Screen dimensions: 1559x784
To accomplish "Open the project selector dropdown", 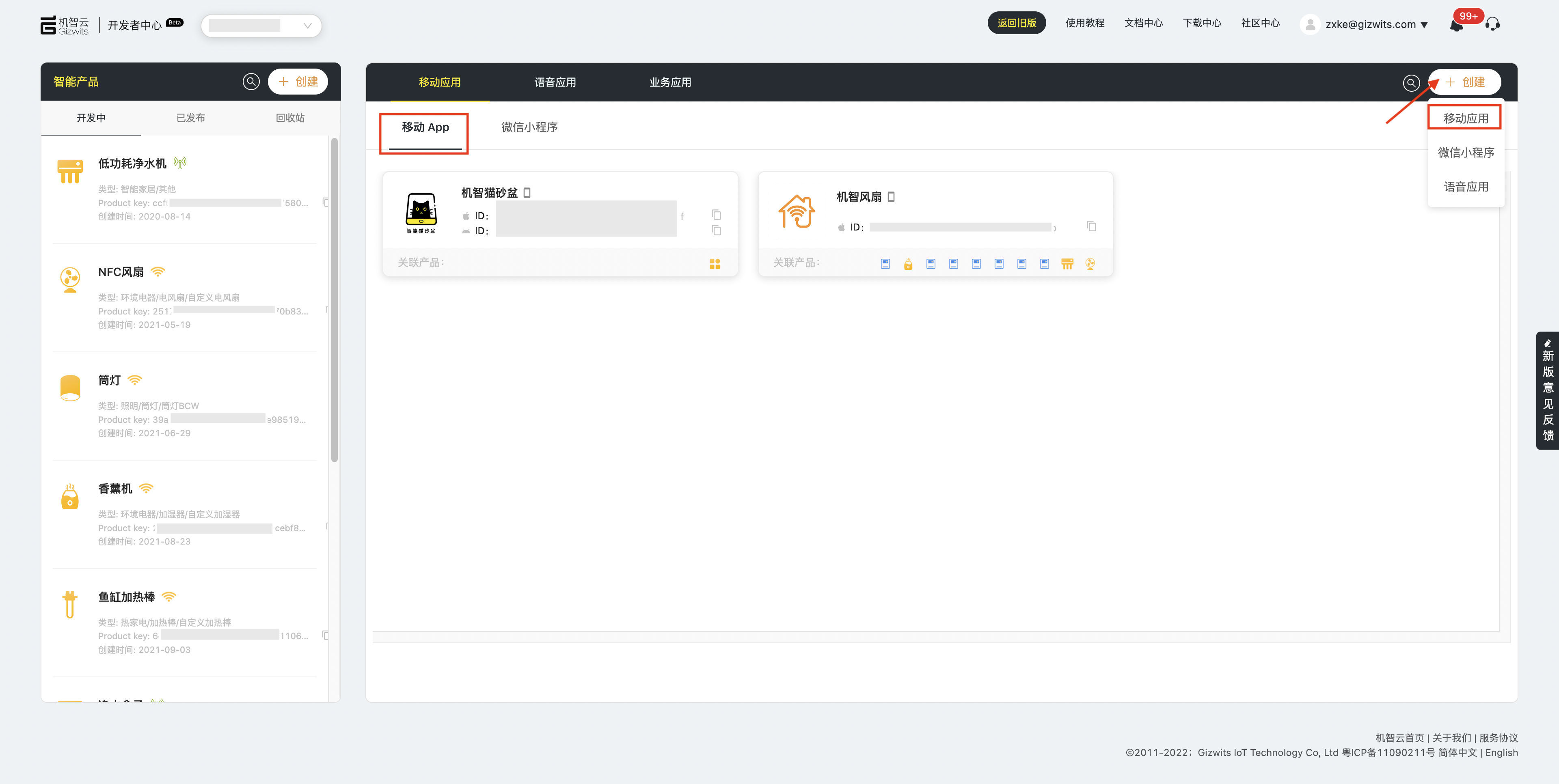I will [261, 26].
